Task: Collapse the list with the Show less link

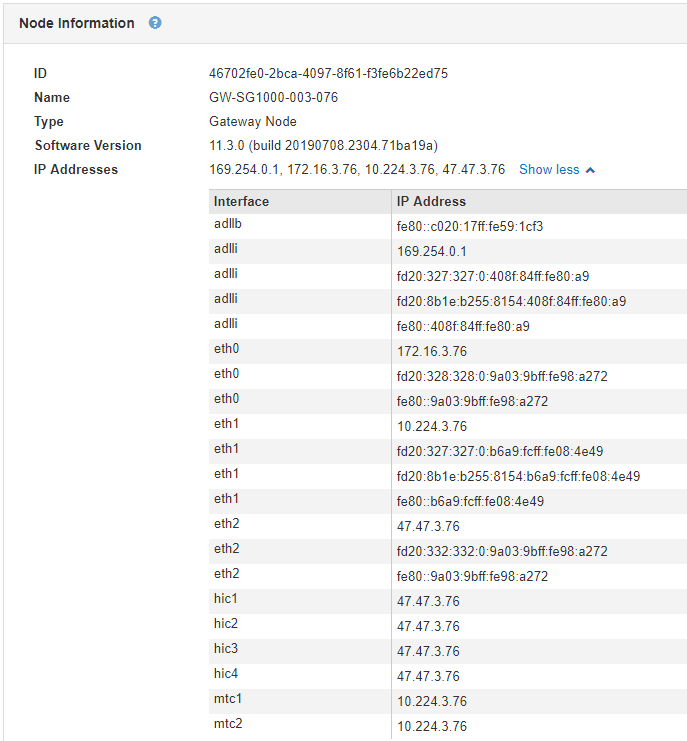Action: tap(549, 170)
